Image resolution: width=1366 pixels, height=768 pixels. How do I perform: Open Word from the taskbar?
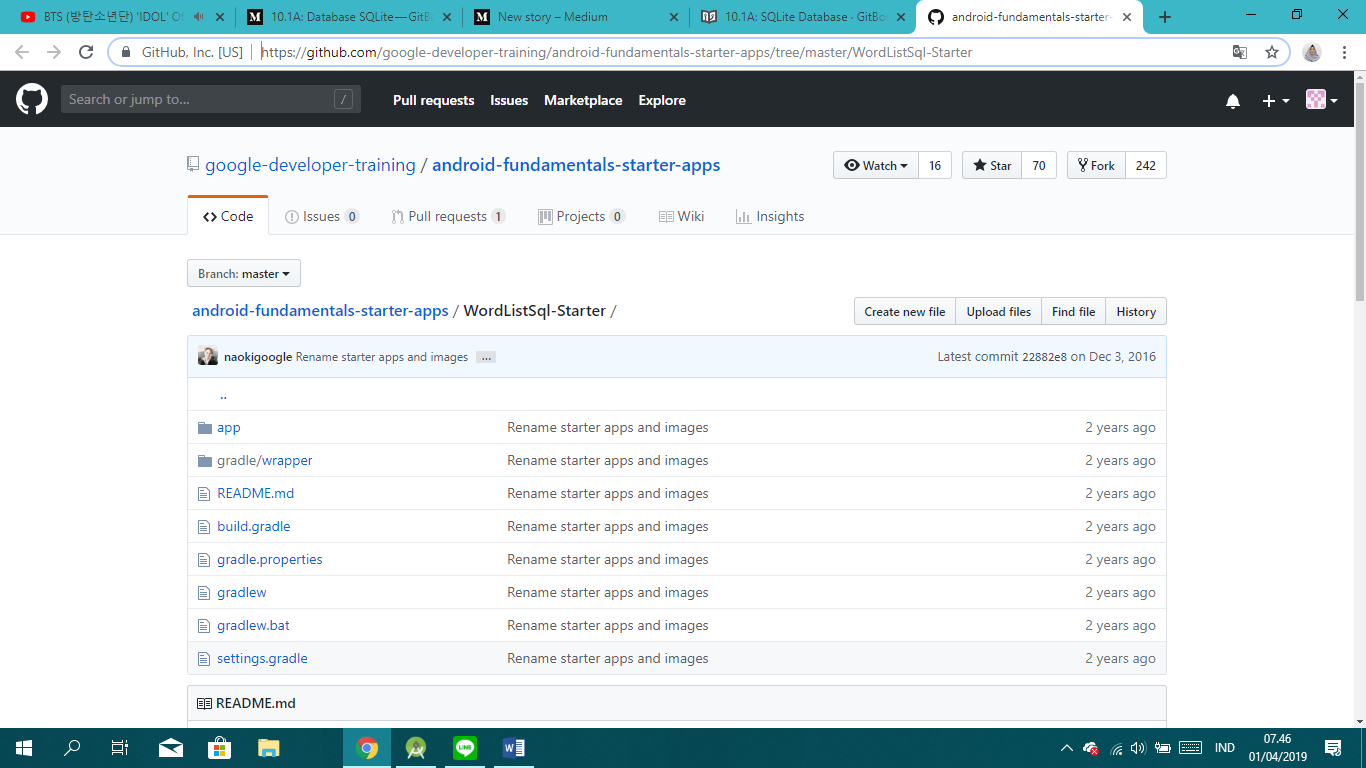[514, 747]
